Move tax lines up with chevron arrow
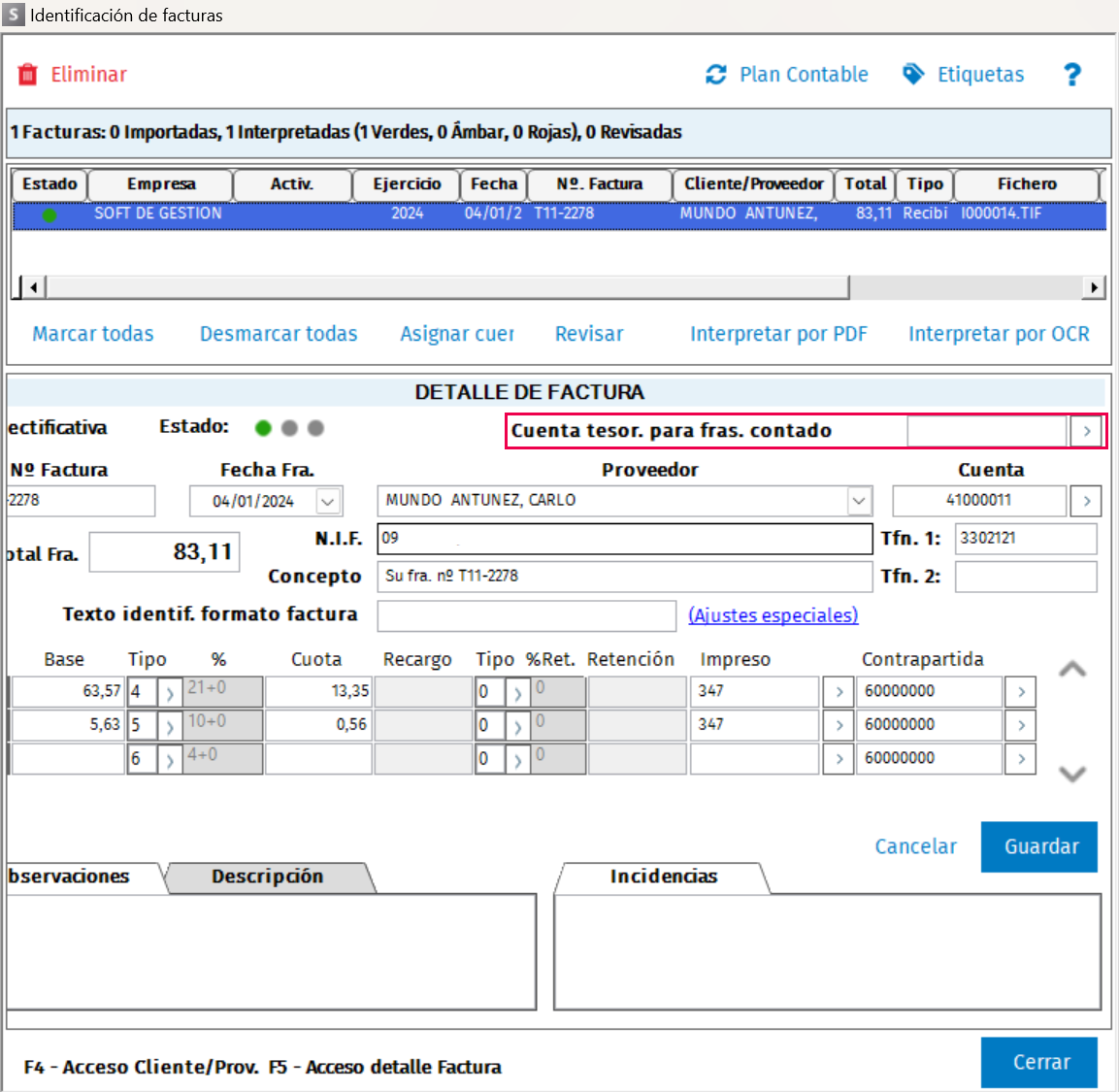Screen dimensions: 1119x1092 click(1071, 670)
